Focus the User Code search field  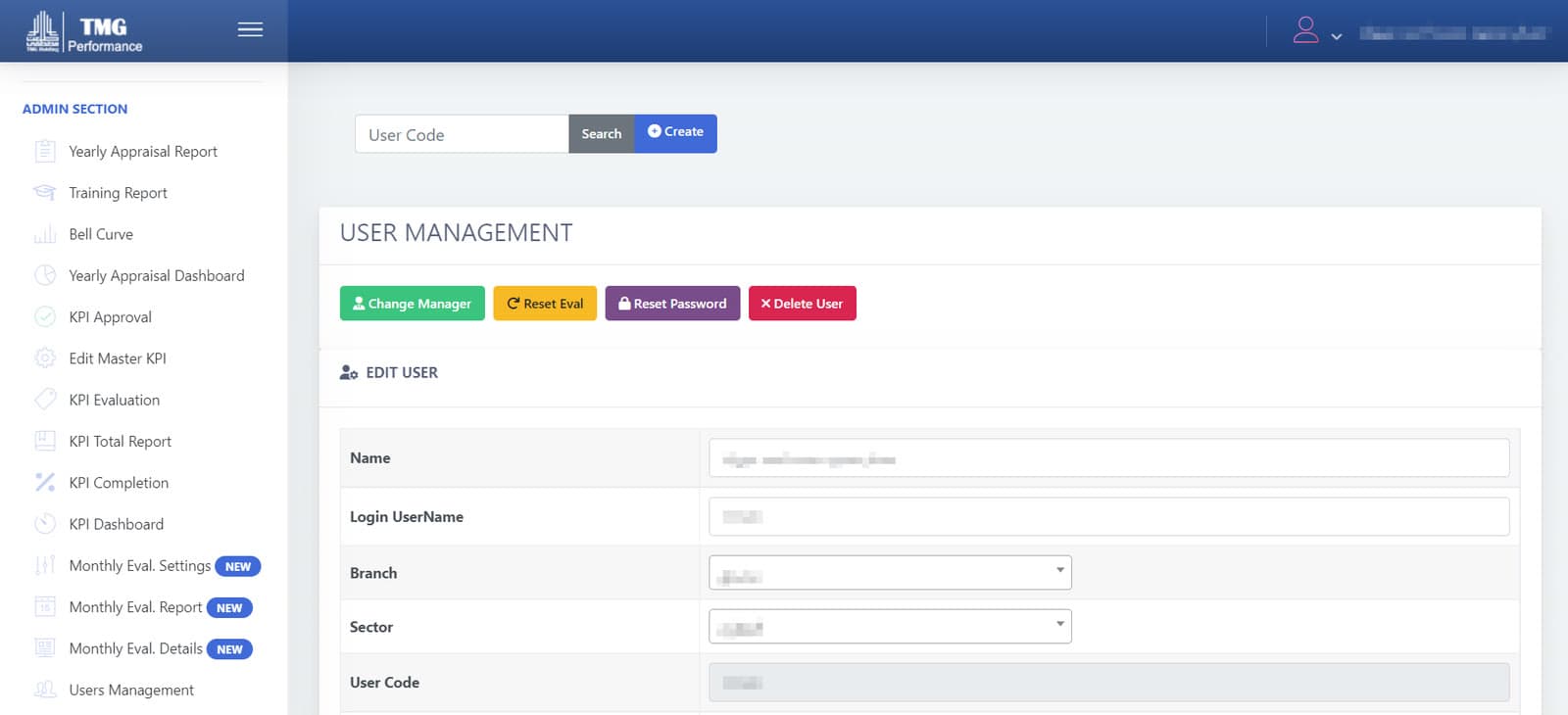click(x=462, y=134)
